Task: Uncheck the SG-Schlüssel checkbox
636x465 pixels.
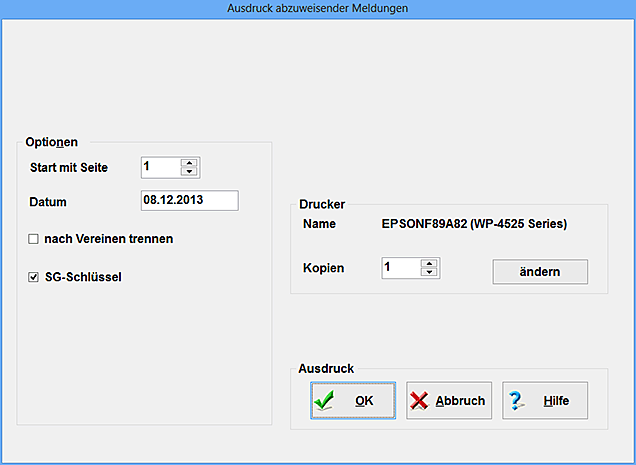Action: pos(33,277)
